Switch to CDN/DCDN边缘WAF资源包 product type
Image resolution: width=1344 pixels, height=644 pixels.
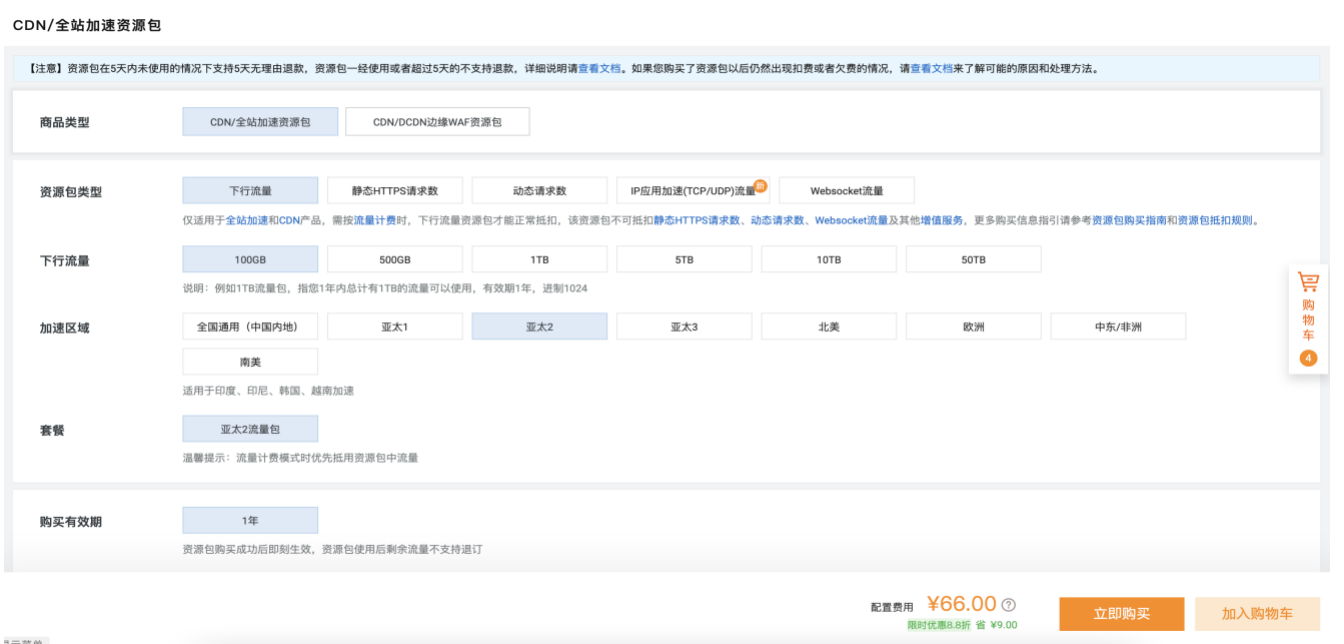[437, 122]
